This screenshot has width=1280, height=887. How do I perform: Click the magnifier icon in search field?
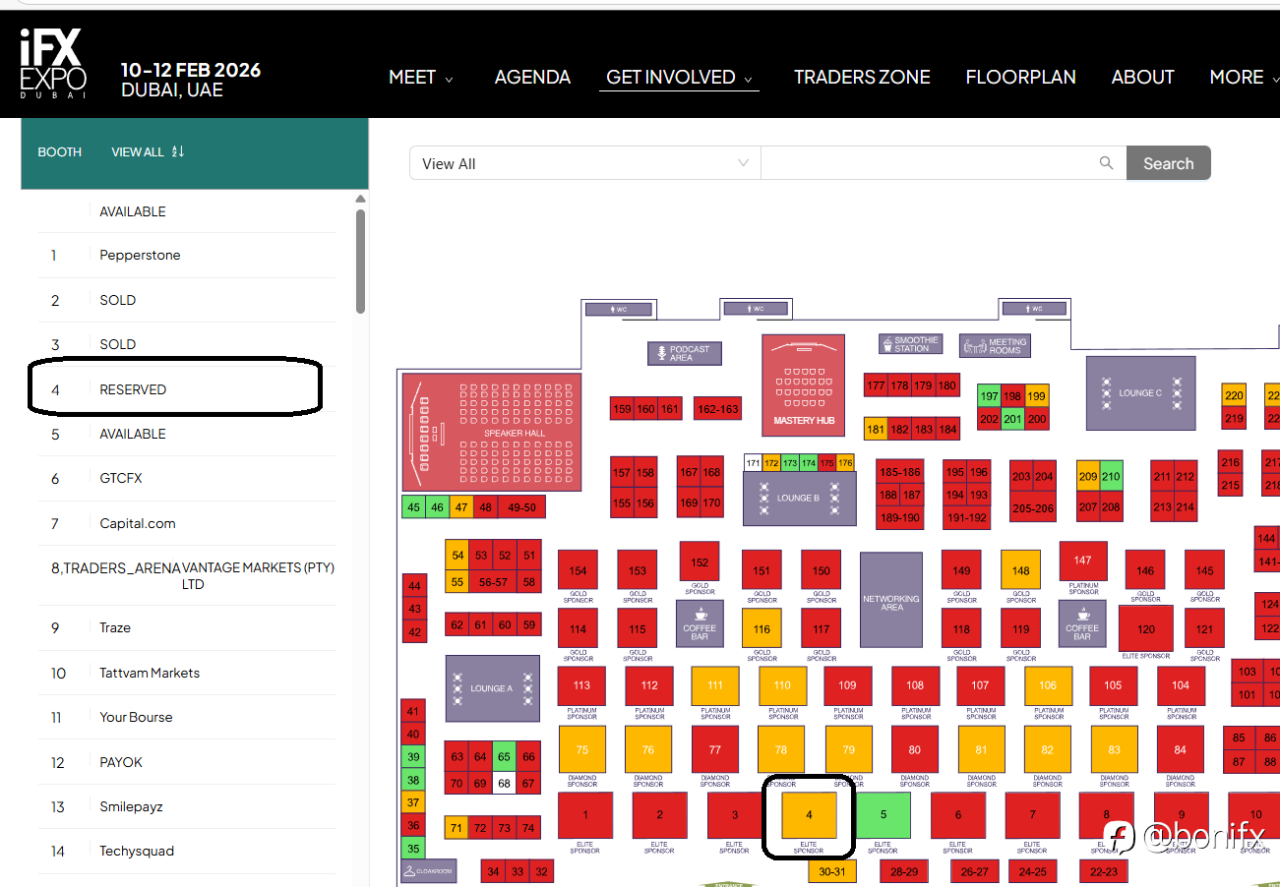(x=1106, y=163)
